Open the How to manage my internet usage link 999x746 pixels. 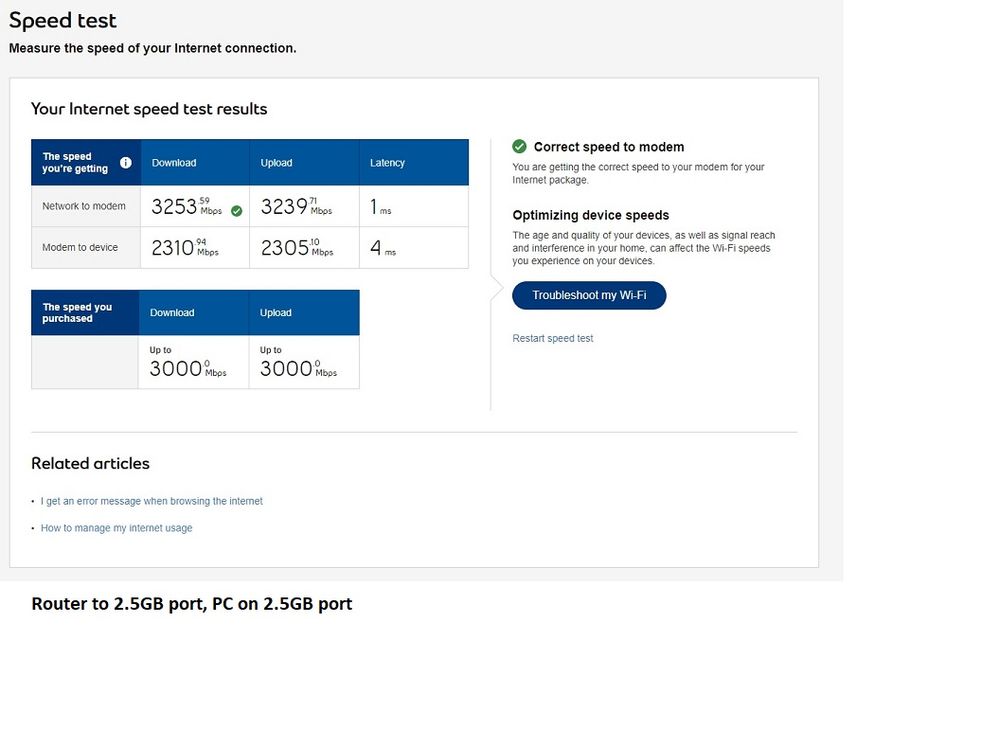click(116, 528)
